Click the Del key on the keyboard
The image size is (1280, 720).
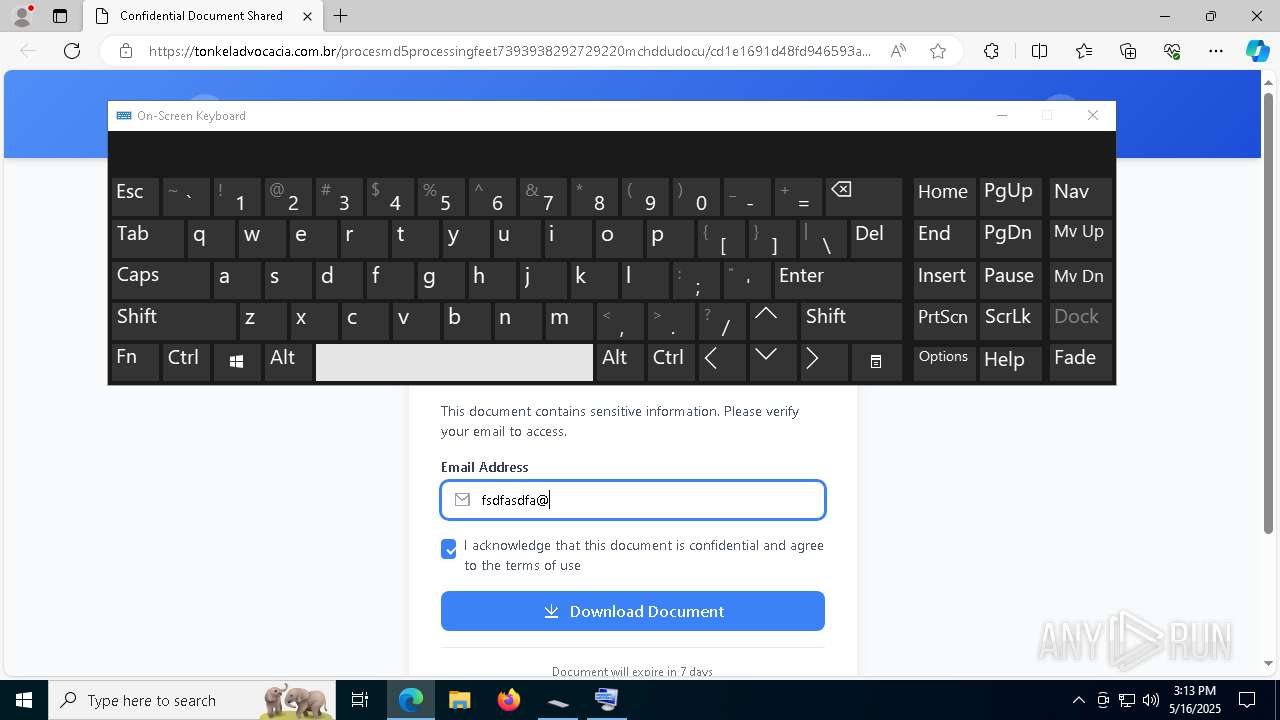tap(876, 237)
